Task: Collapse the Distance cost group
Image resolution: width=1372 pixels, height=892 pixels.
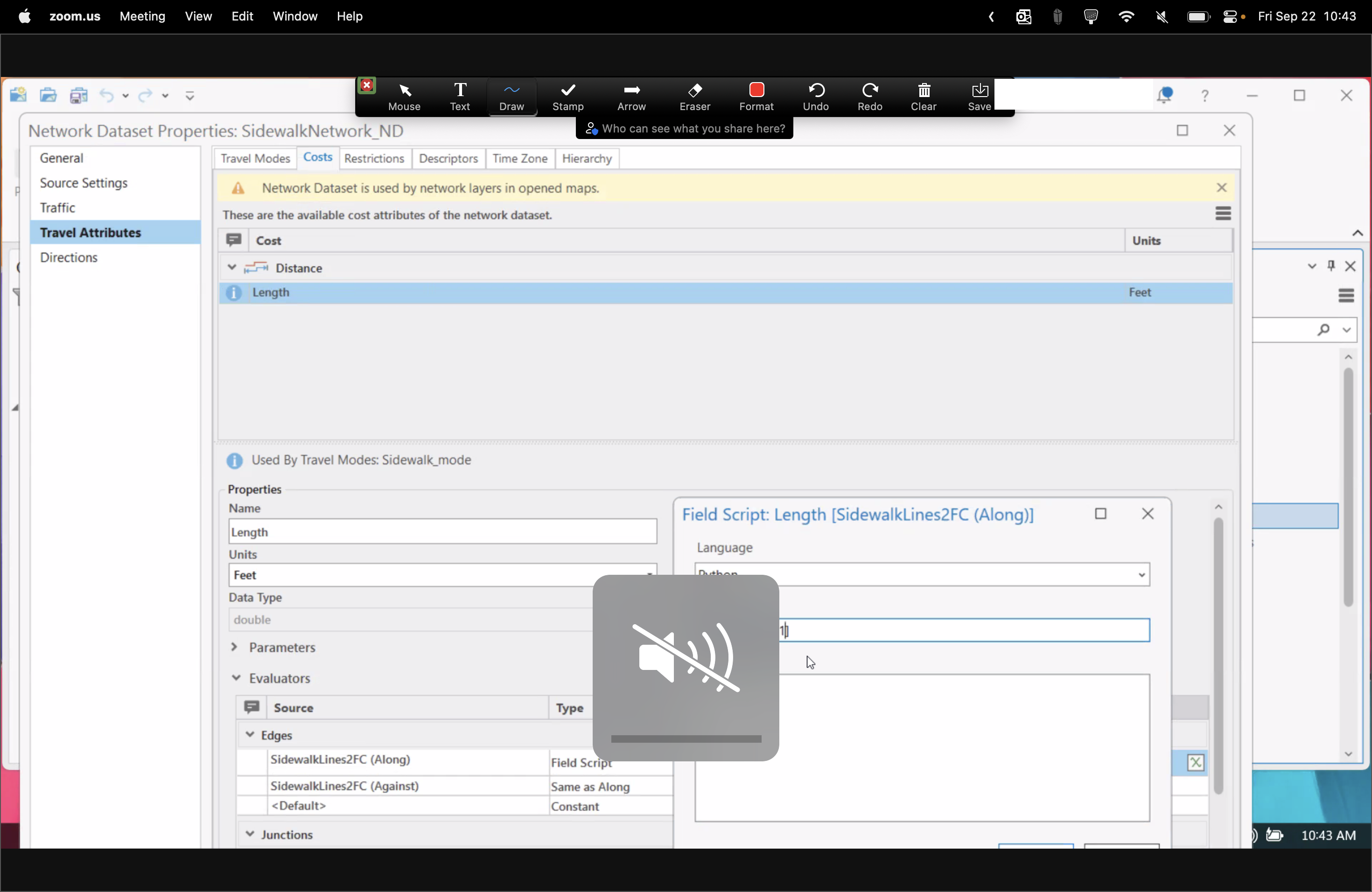Action: (232, 267)
